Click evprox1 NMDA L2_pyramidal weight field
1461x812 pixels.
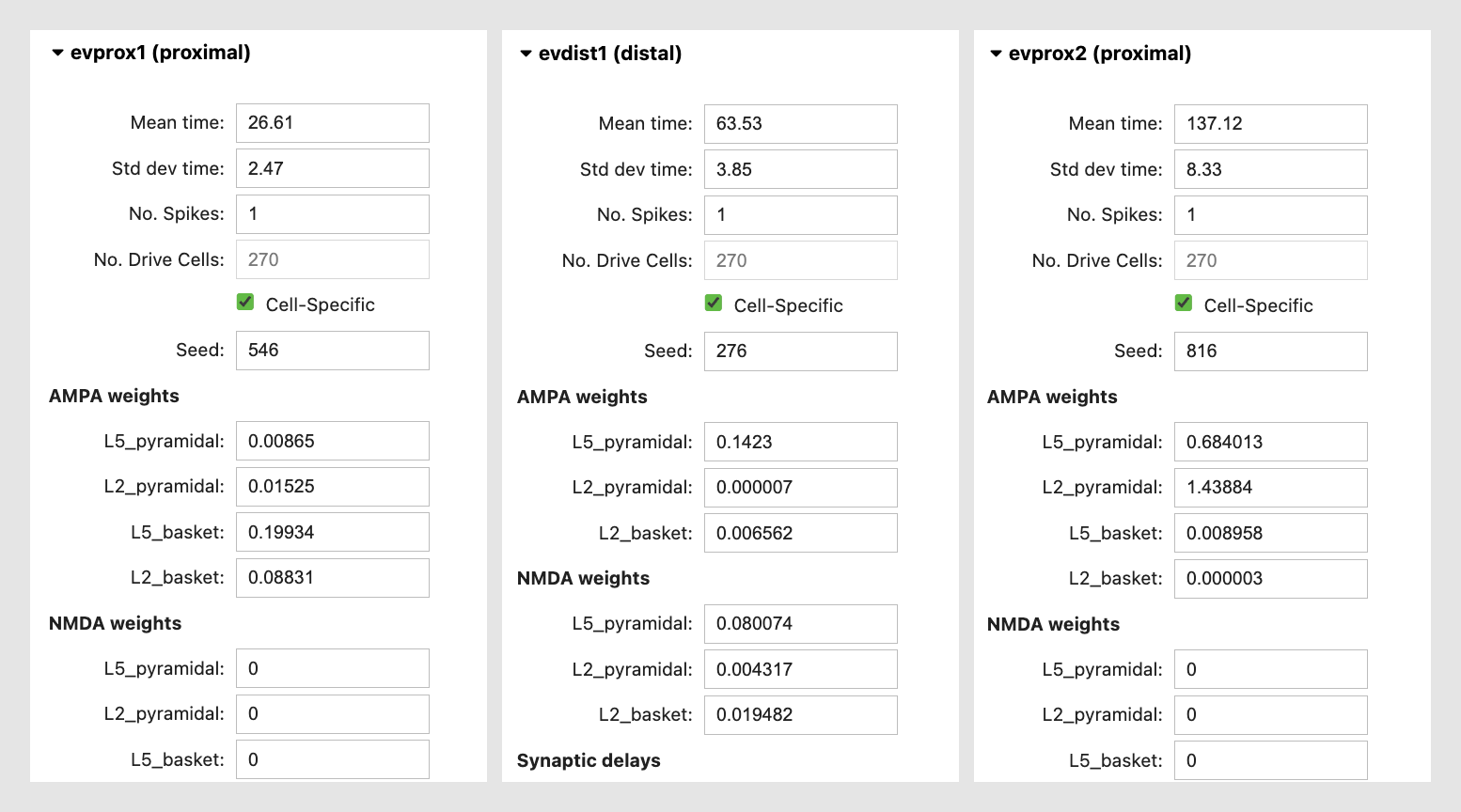(x=332, y=714)
